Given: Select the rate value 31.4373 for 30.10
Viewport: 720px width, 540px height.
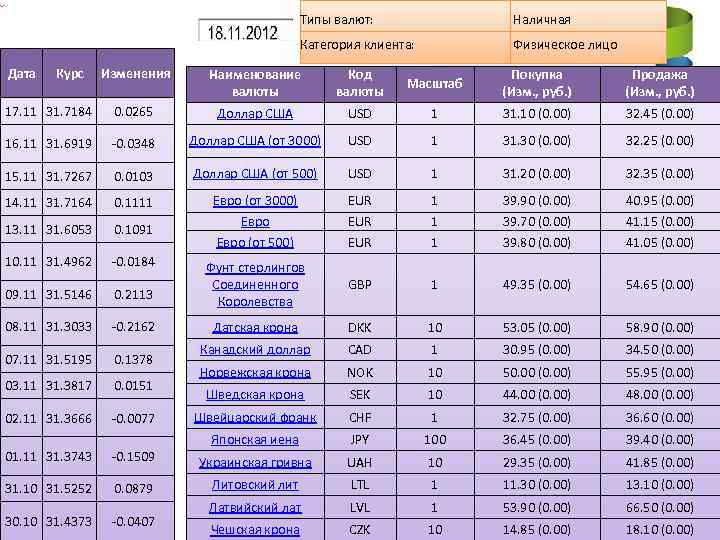Looking at the screenshot, I should [69, 521].
